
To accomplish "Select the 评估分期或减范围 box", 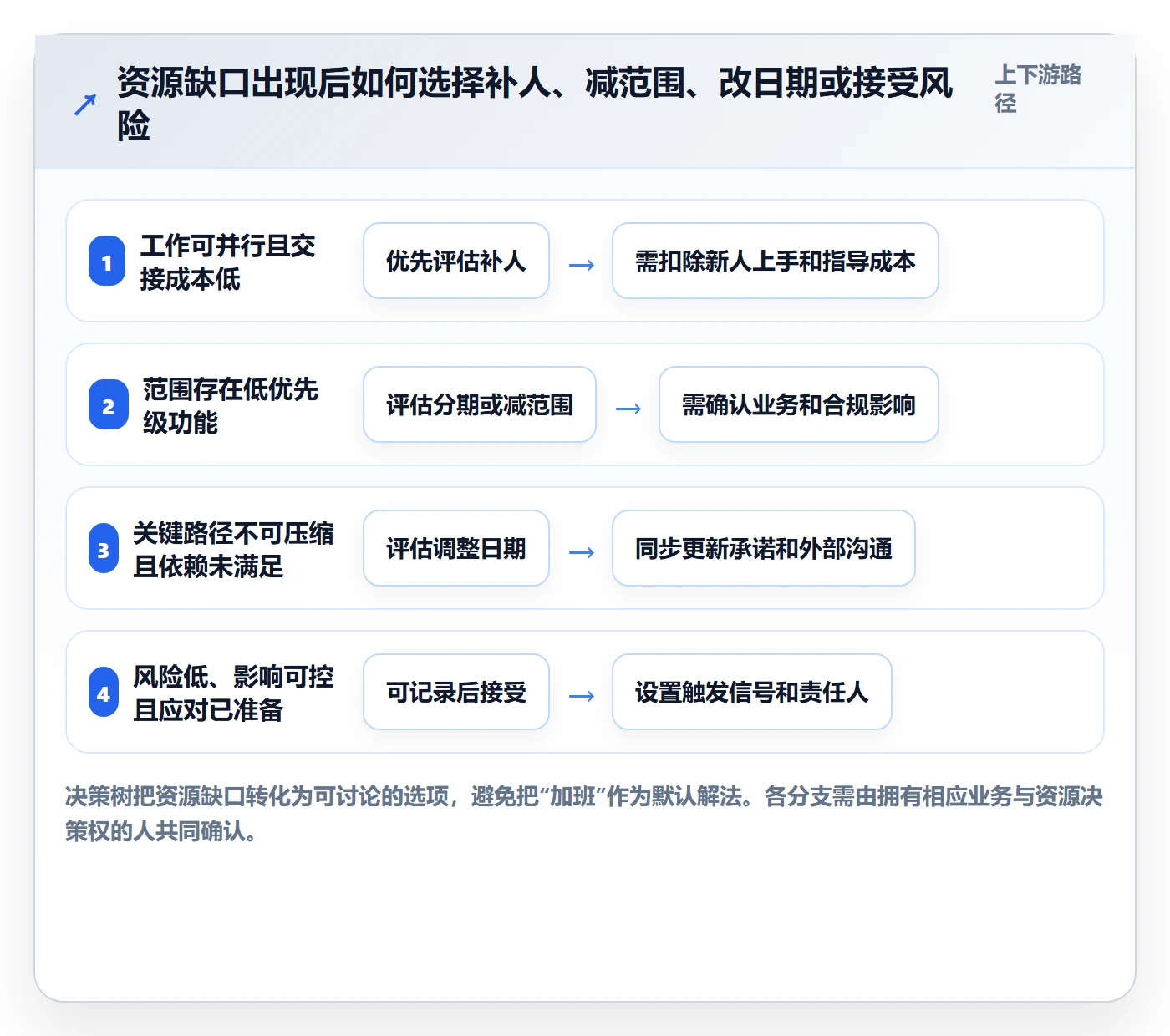I will pos(480,404).
